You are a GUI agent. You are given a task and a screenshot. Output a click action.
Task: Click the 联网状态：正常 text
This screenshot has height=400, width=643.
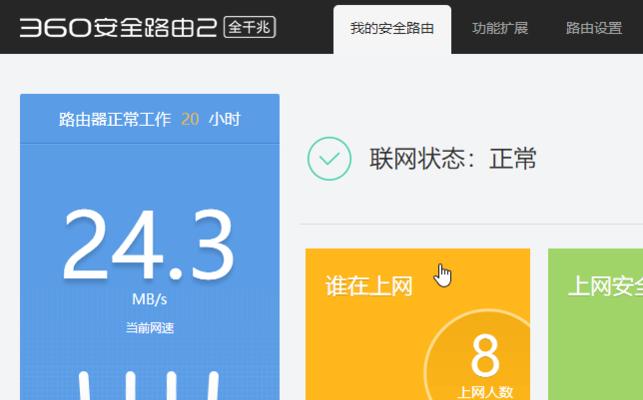(453, 159)
